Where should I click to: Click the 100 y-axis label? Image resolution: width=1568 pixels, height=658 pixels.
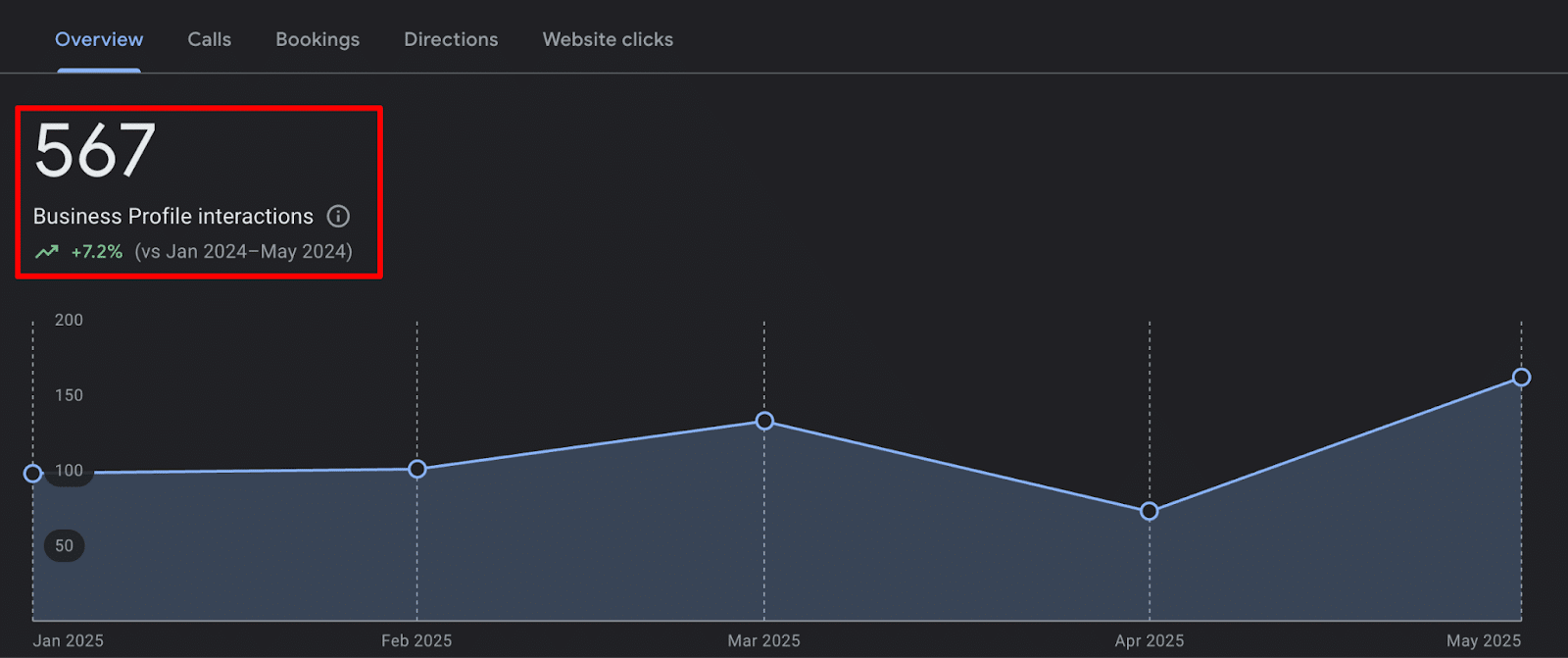(69, 471)
